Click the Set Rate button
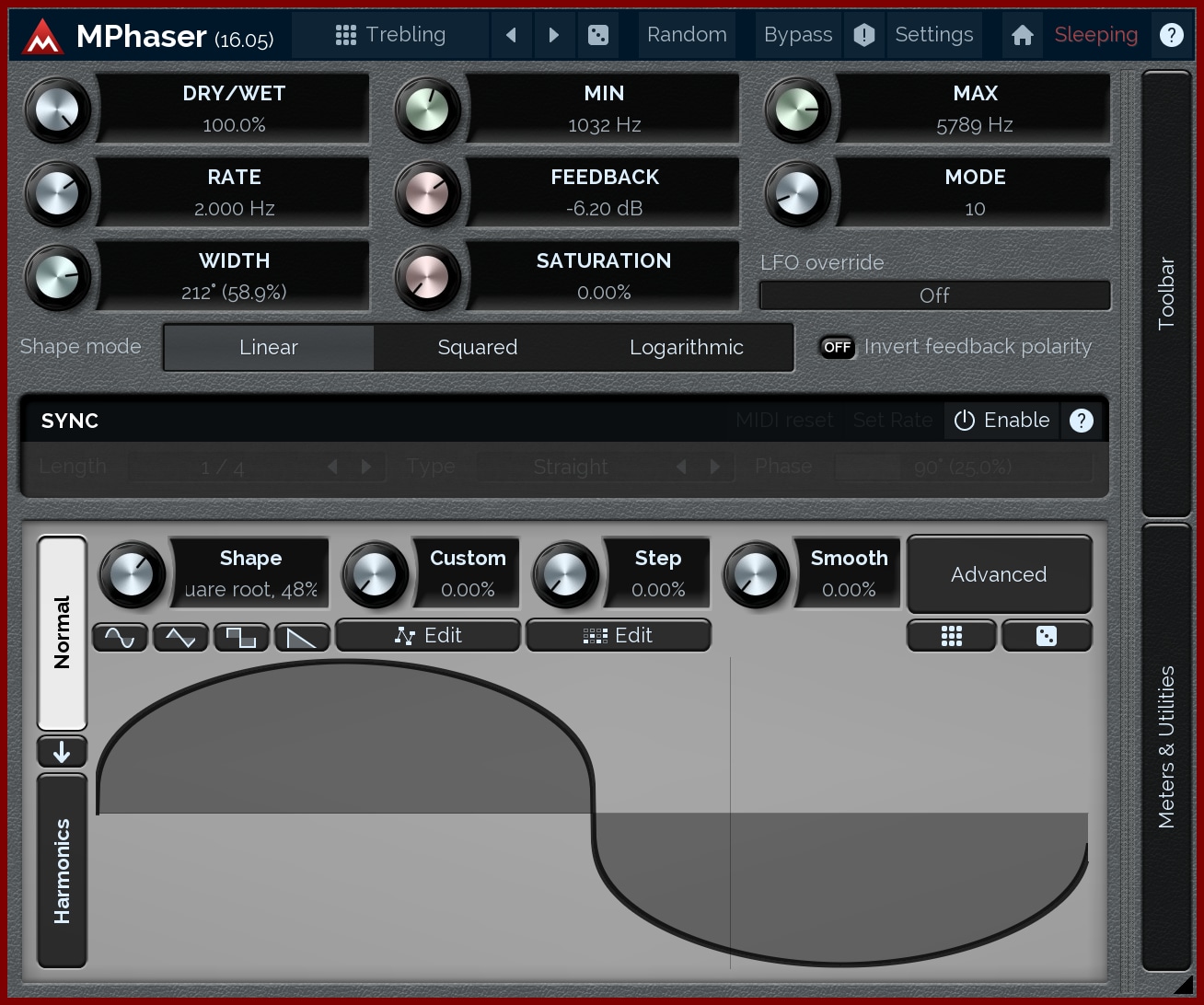This screenshot has width=1204, height=1005. tap(893, 421)
